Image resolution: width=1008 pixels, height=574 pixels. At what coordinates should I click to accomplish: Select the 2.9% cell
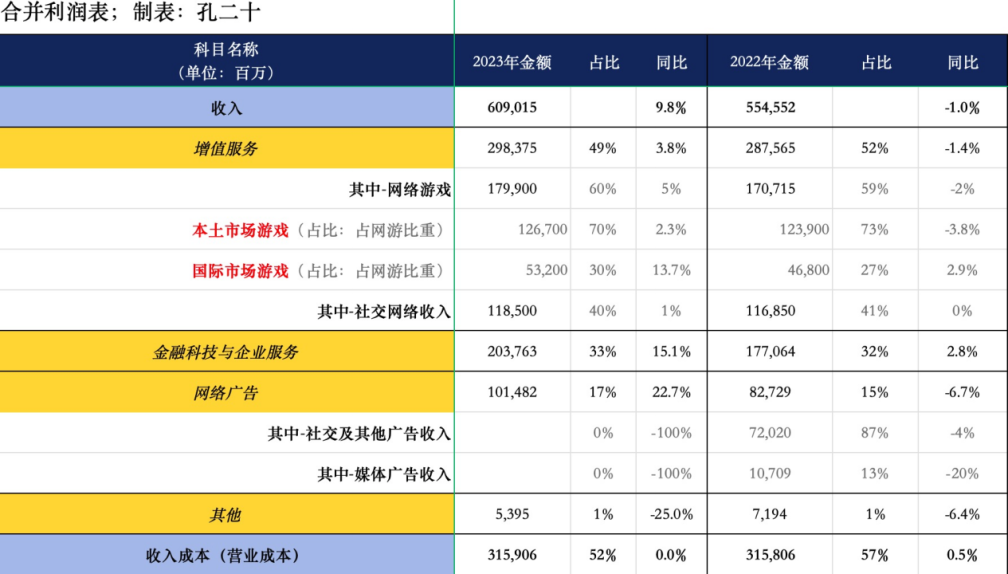point(962,270)
